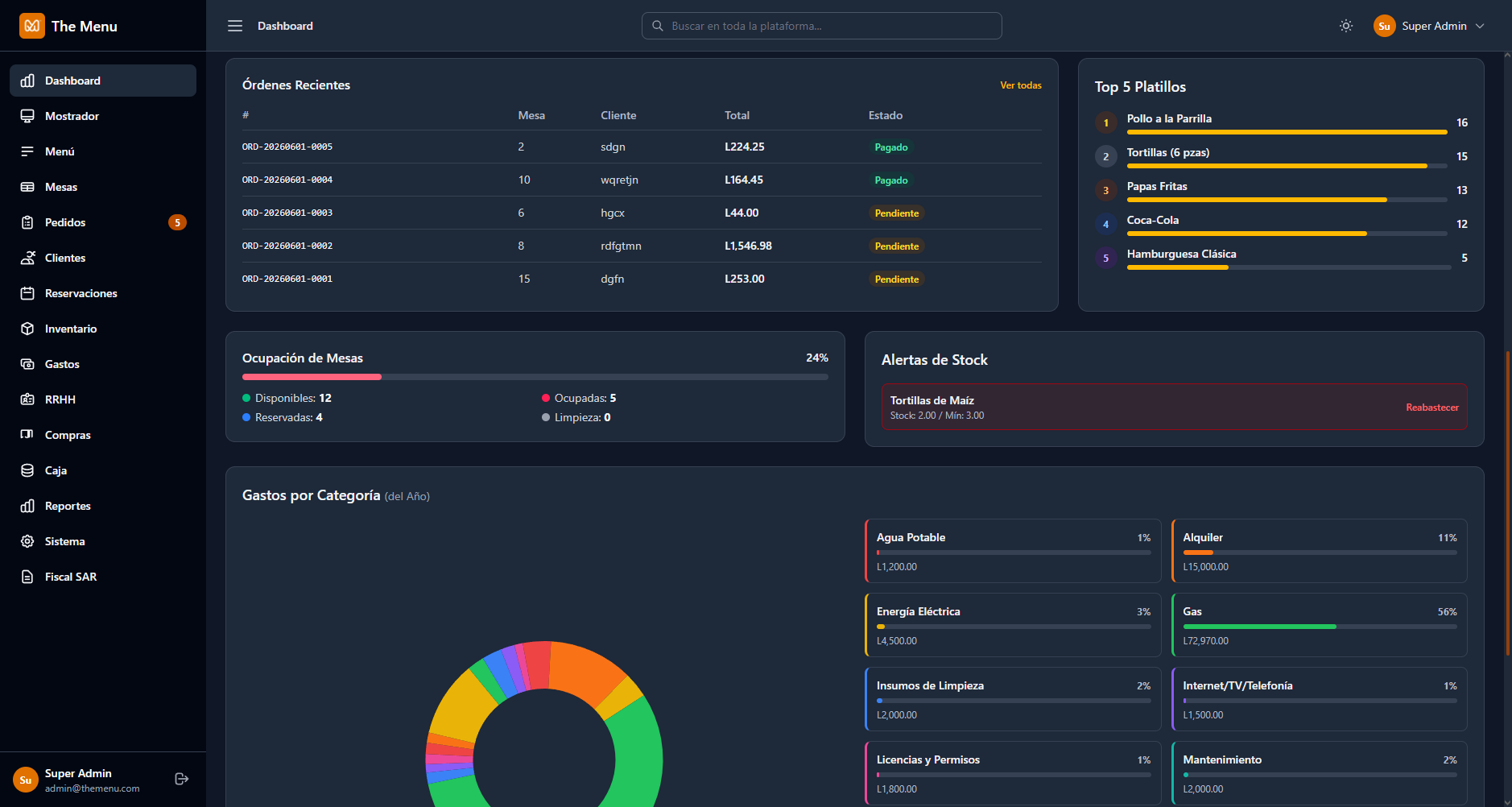This screenshot has width=1512, height=807.
Task: Click the Sistema gear icon
Action: click(27, 541)
